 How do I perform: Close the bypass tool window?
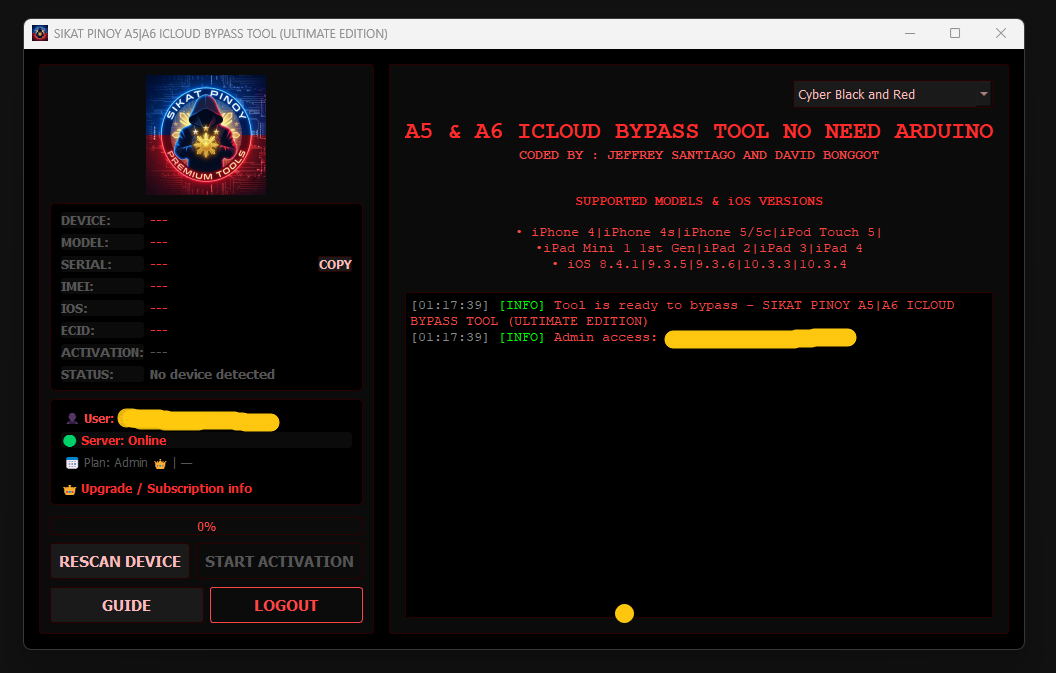tap(1001, 33)
